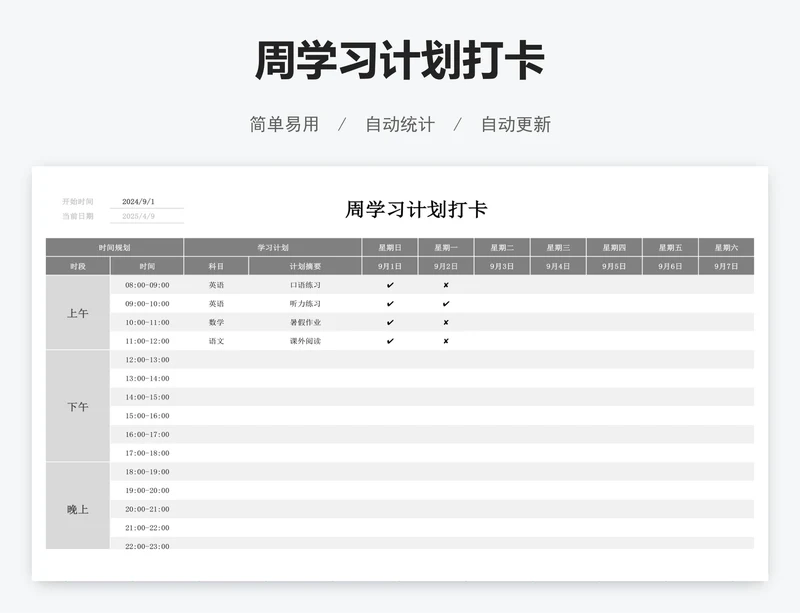Toggle the 9月1日 checkmark for 暑假作业
Screen dimensions: 800x613
point(390,322)
